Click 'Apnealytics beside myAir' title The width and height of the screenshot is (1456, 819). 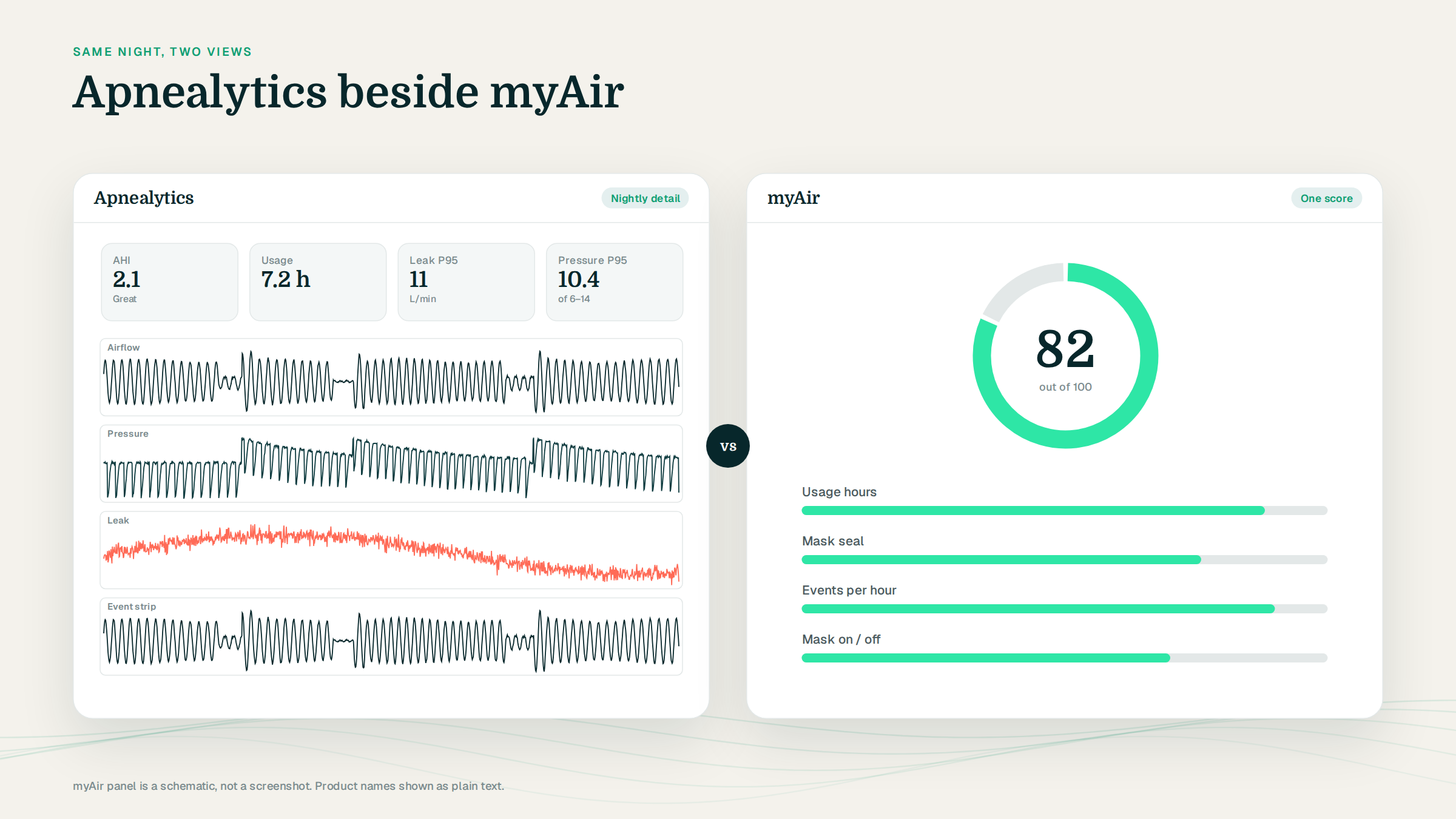tap(348, 93)
